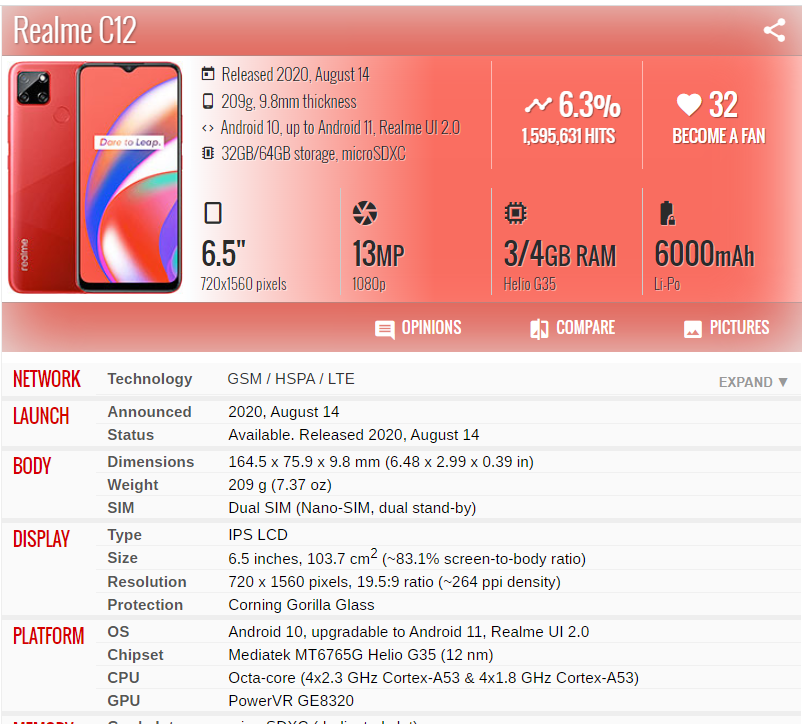Open the Protection spec link
The width and height of the screenshot is (802, 724).
(145, 605)
